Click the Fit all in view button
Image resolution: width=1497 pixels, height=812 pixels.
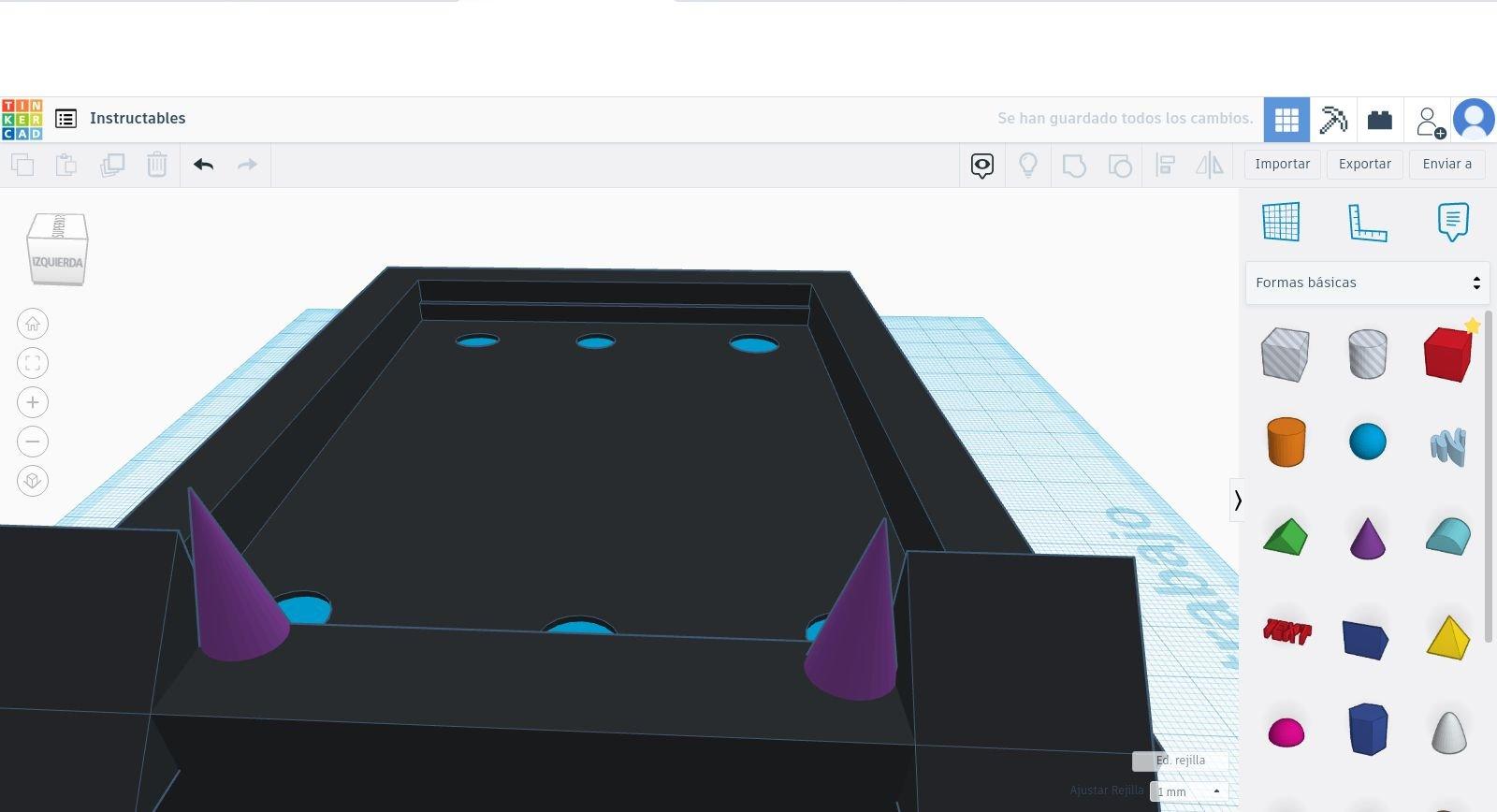(x=33, y=363)
